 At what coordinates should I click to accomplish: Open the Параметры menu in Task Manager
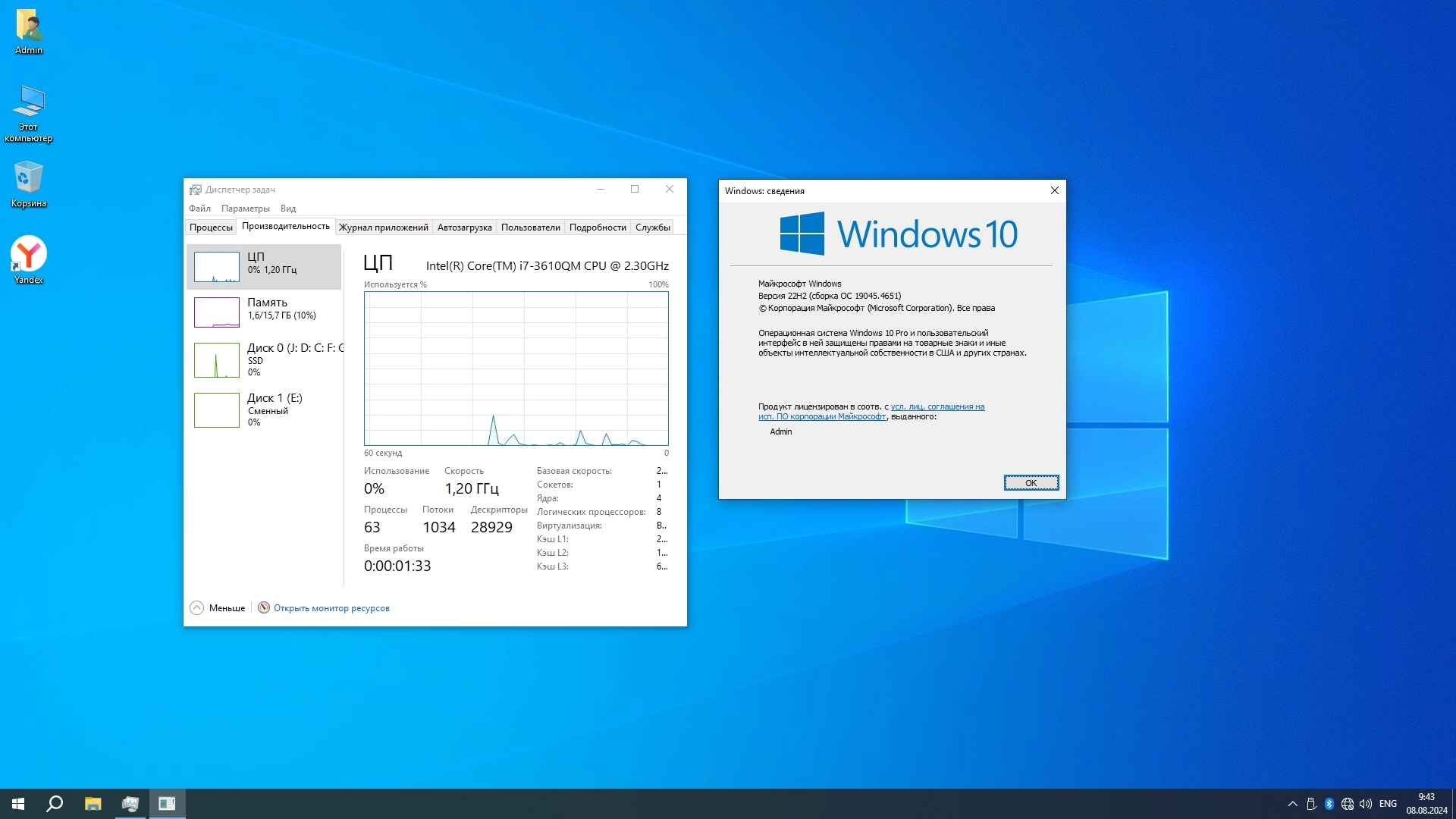(245, 209)
